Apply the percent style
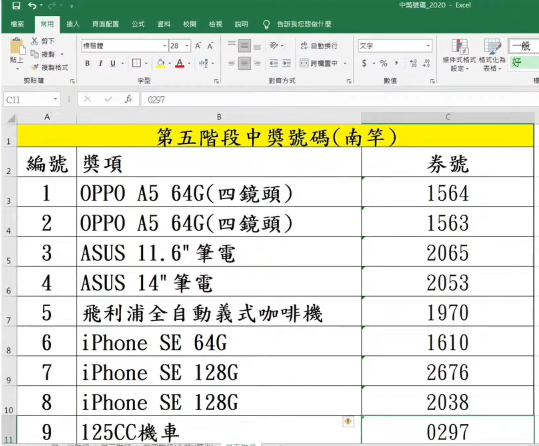Viewport: 539px width, 446px height. click(384, 63)
